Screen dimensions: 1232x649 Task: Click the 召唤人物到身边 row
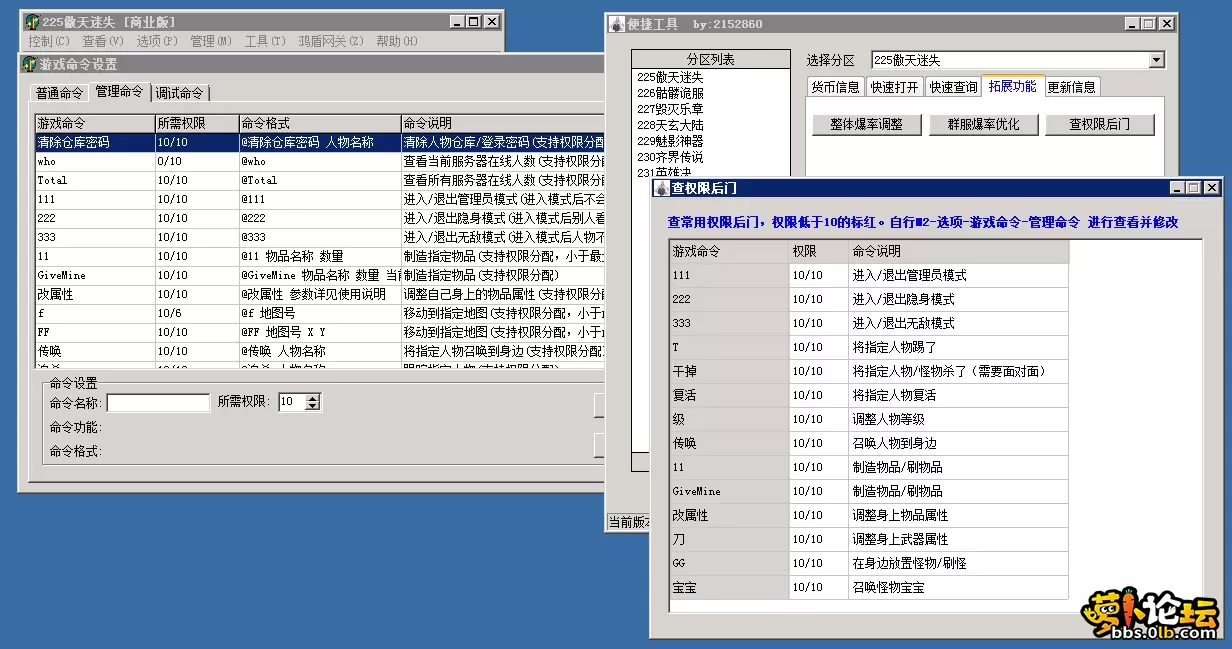tap(869, 443)
